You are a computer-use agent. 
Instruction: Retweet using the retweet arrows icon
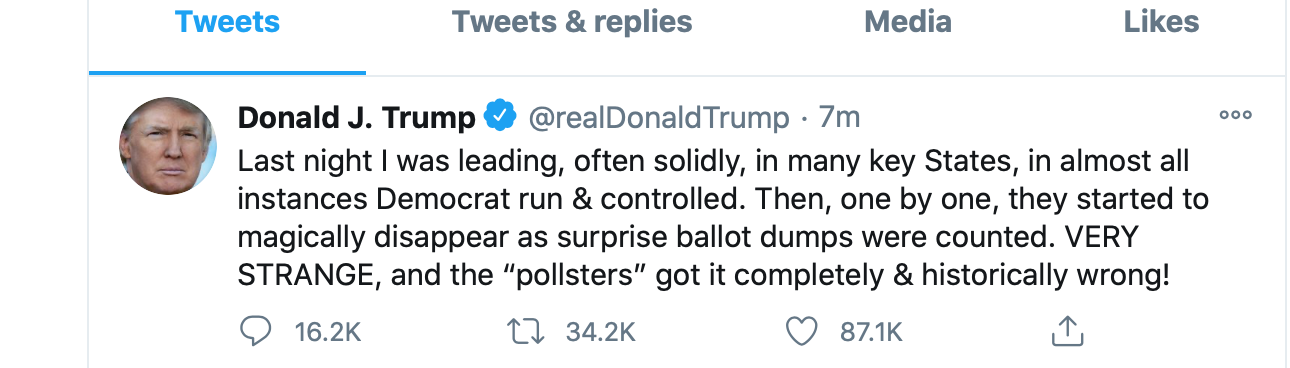526,332
